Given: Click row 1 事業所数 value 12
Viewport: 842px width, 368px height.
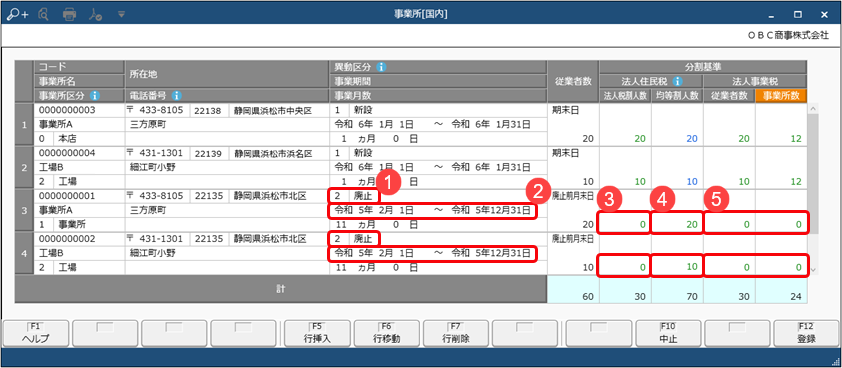Looking at the screenshot, I should point(781,139).
